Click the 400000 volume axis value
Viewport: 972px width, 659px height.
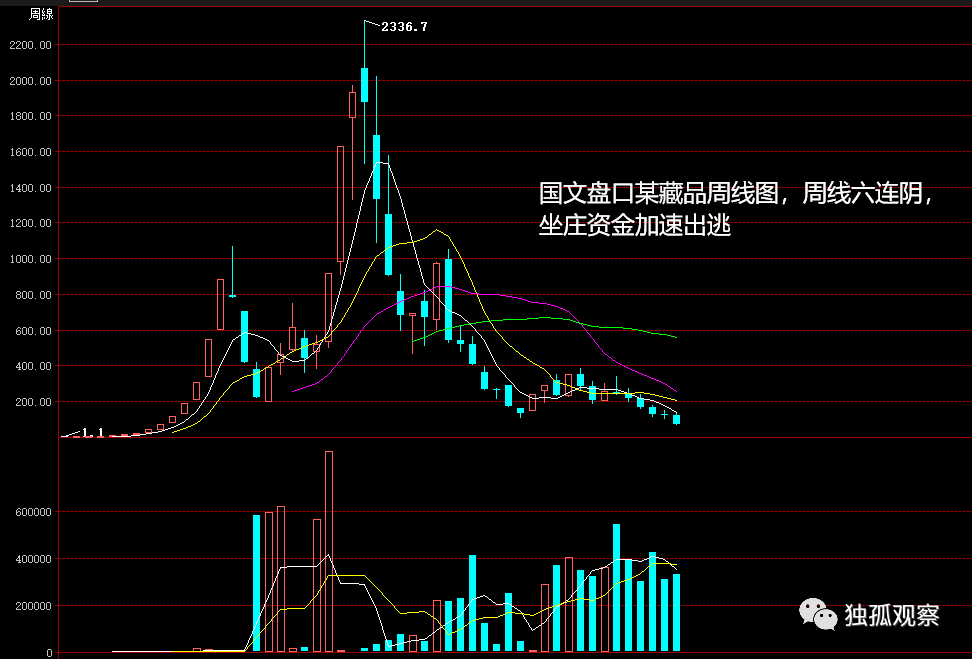click(34, 559)
